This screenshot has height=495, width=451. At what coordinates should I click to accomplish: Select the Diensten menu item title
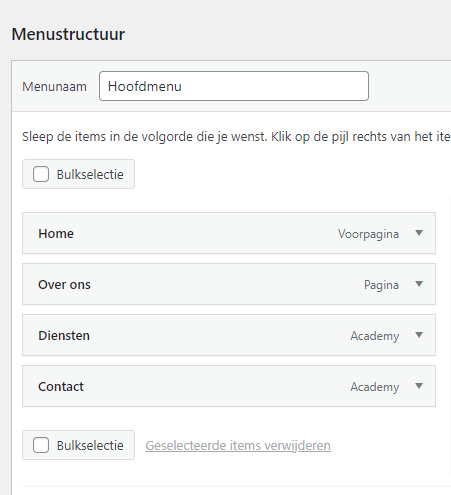pyautogui.click(x=64, y=335)
